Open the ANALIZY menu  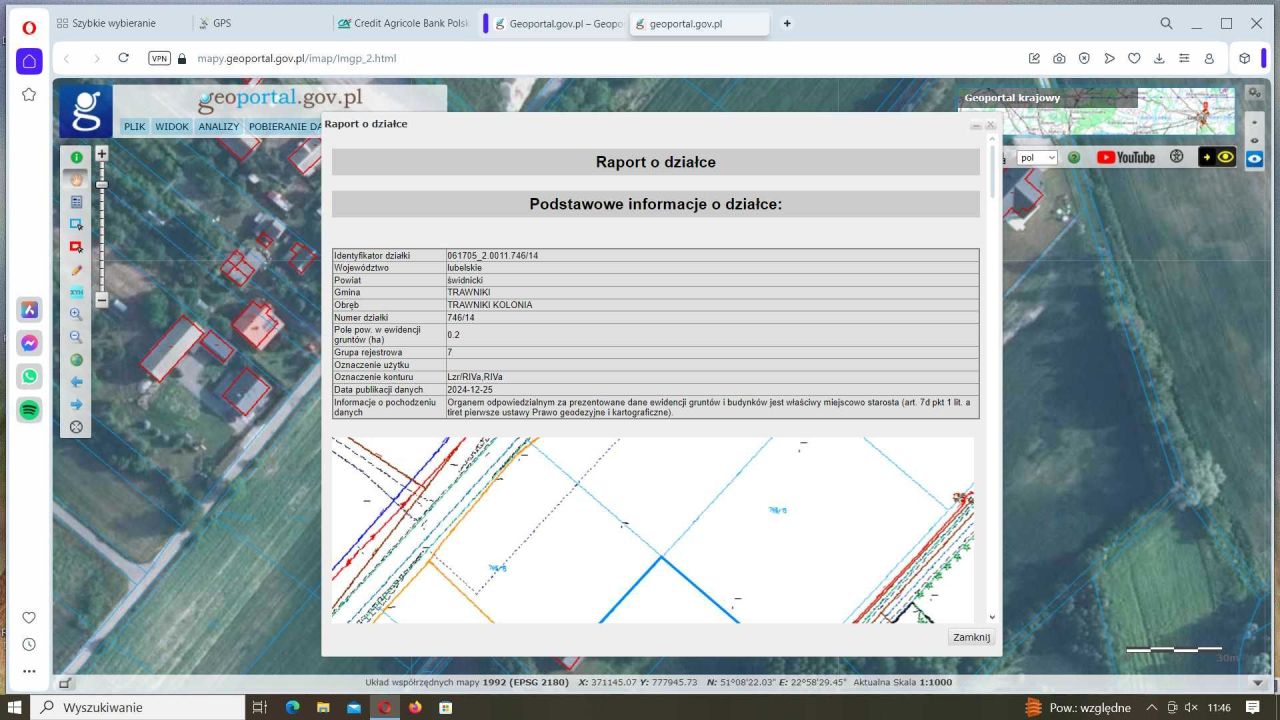pos(218,127)
